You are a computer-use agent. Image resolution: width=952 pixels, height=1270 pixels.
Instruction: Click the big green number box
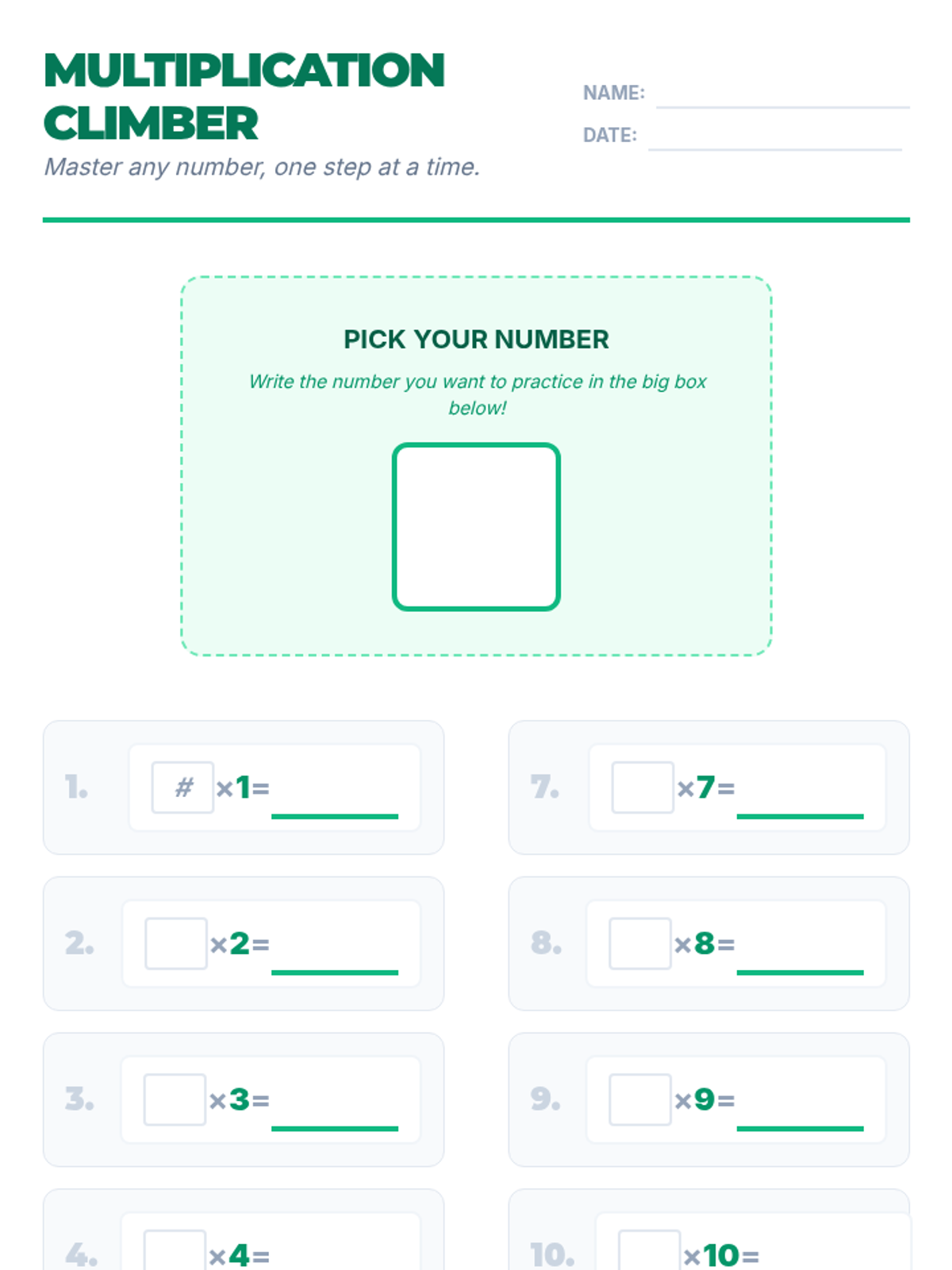click(x=476, y=527)
